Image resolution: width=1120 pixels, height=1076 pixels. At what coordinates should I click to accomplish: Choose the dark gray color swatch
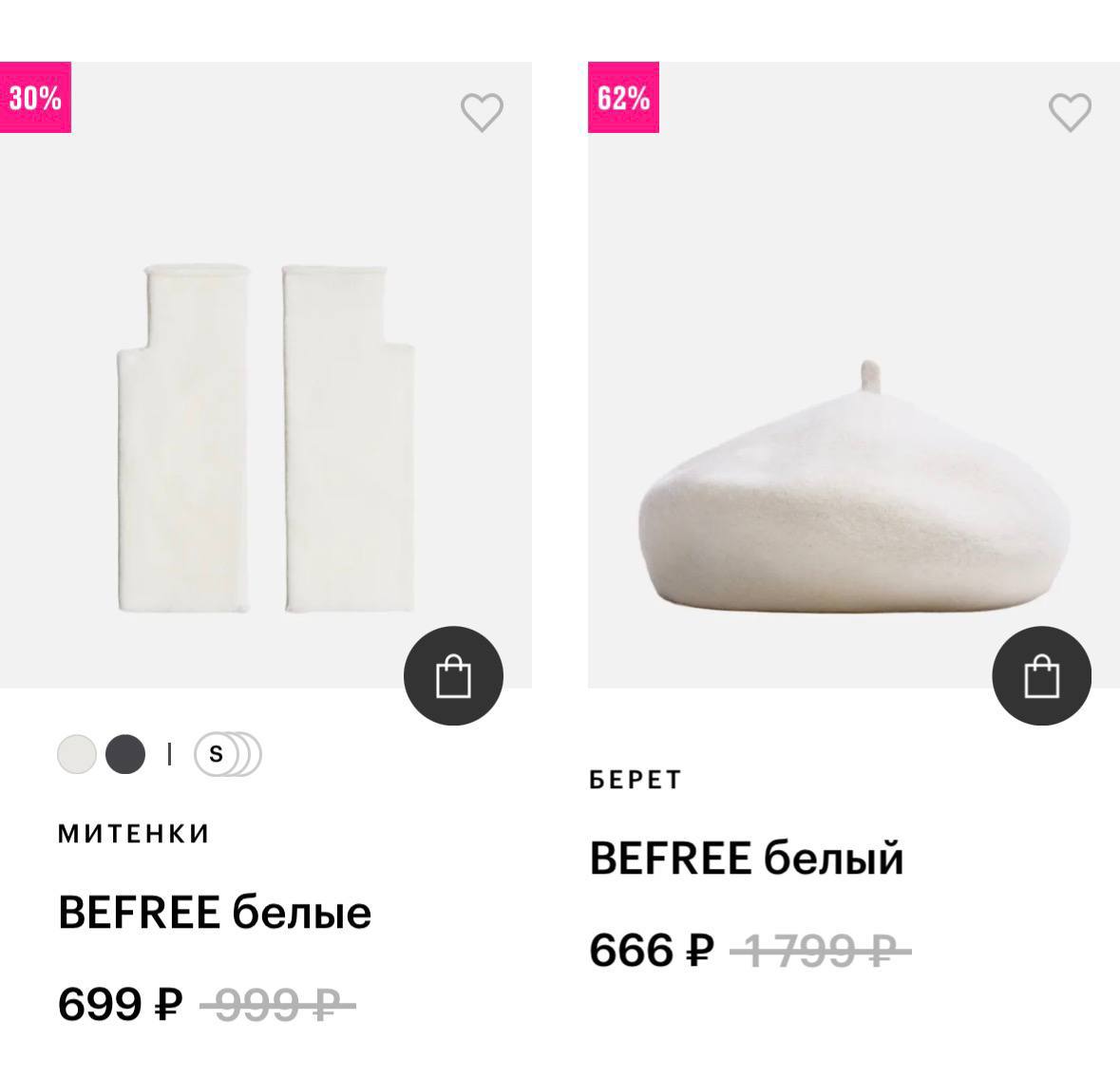coord(125,755)
